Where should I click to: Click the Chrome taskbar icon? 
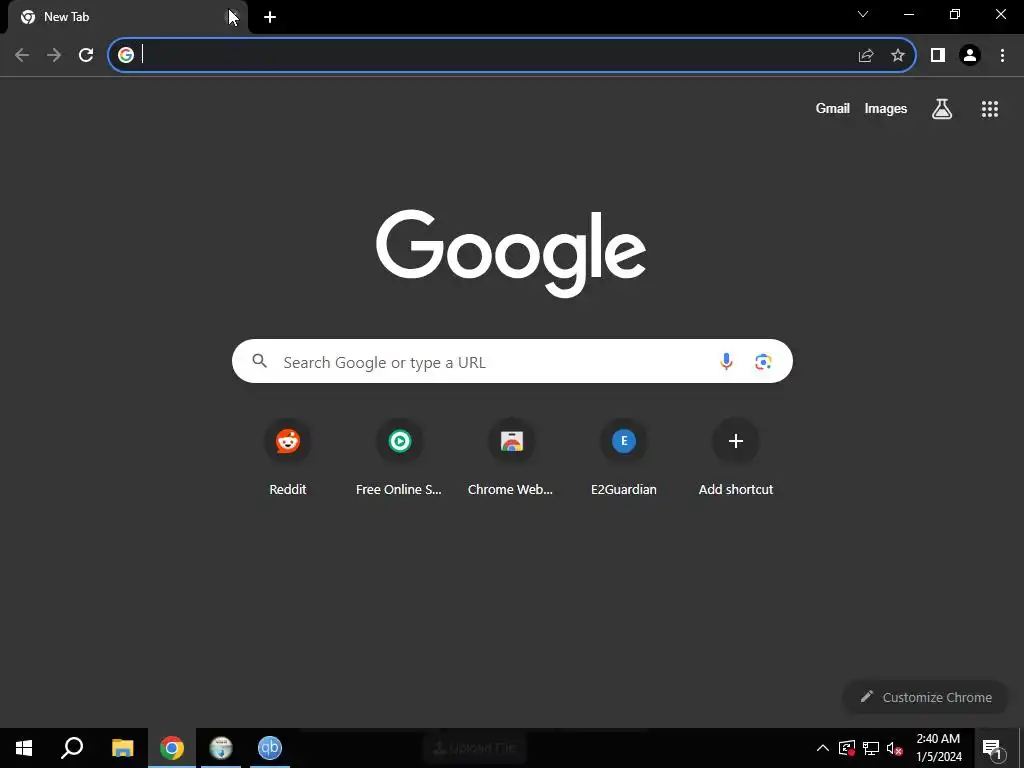(x=172, y=748)
